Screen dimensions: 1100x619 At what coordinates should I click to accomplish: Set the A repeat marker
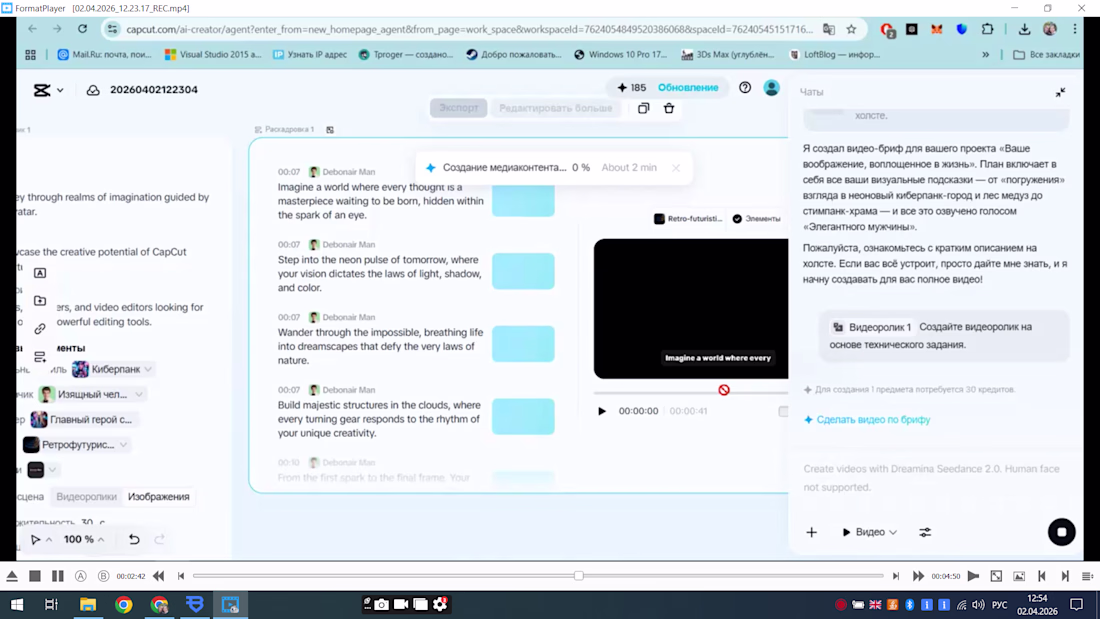(81, 576)
